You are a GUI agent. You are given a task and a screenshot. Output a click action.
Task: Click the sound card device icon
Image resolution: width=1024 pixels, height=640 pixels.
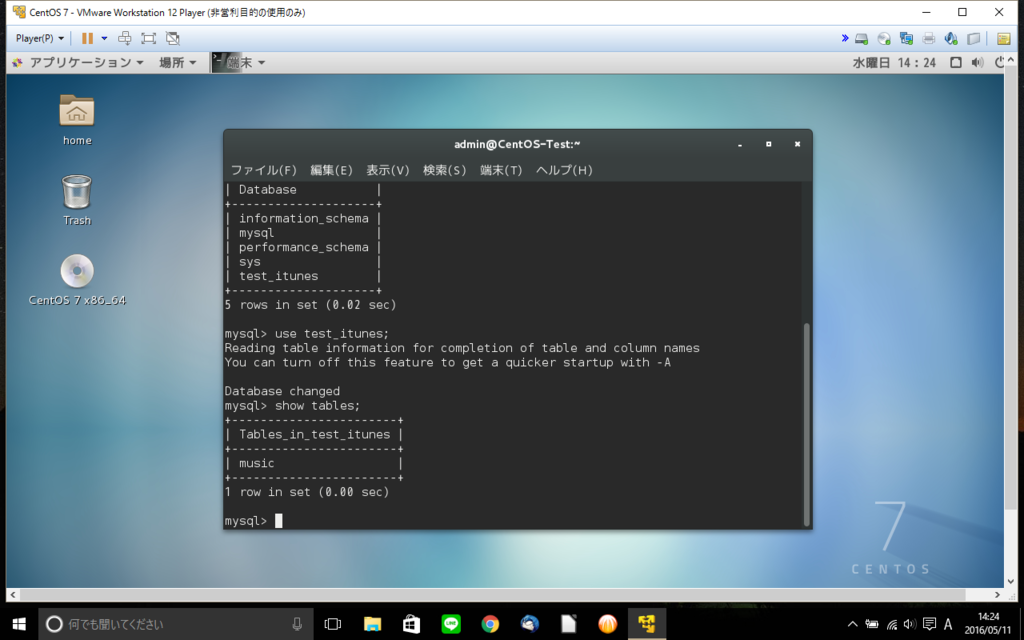click(950, 39)
